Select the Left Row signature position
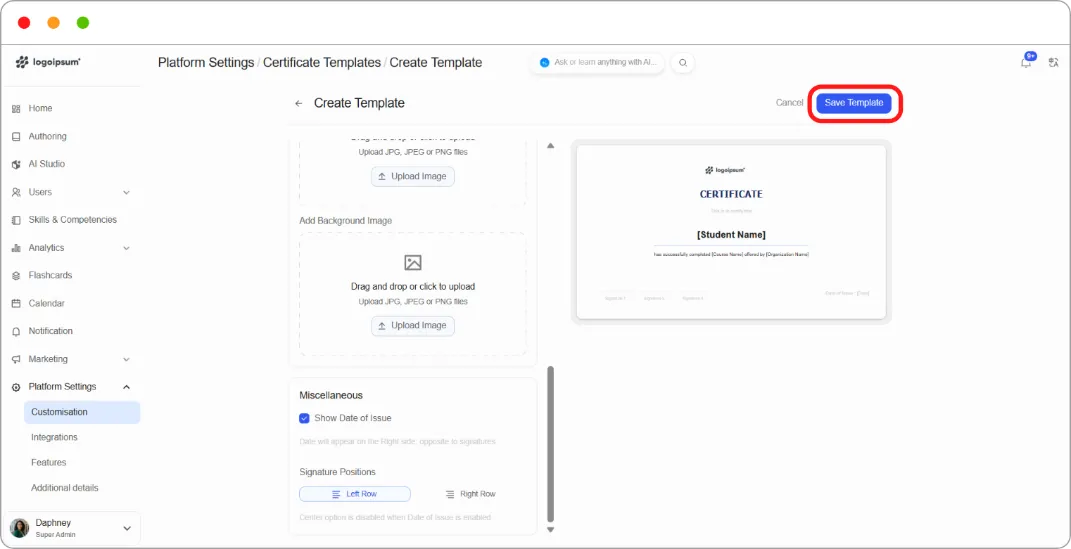The width and height of the screenshot is (1071, 549). [355, 494]
